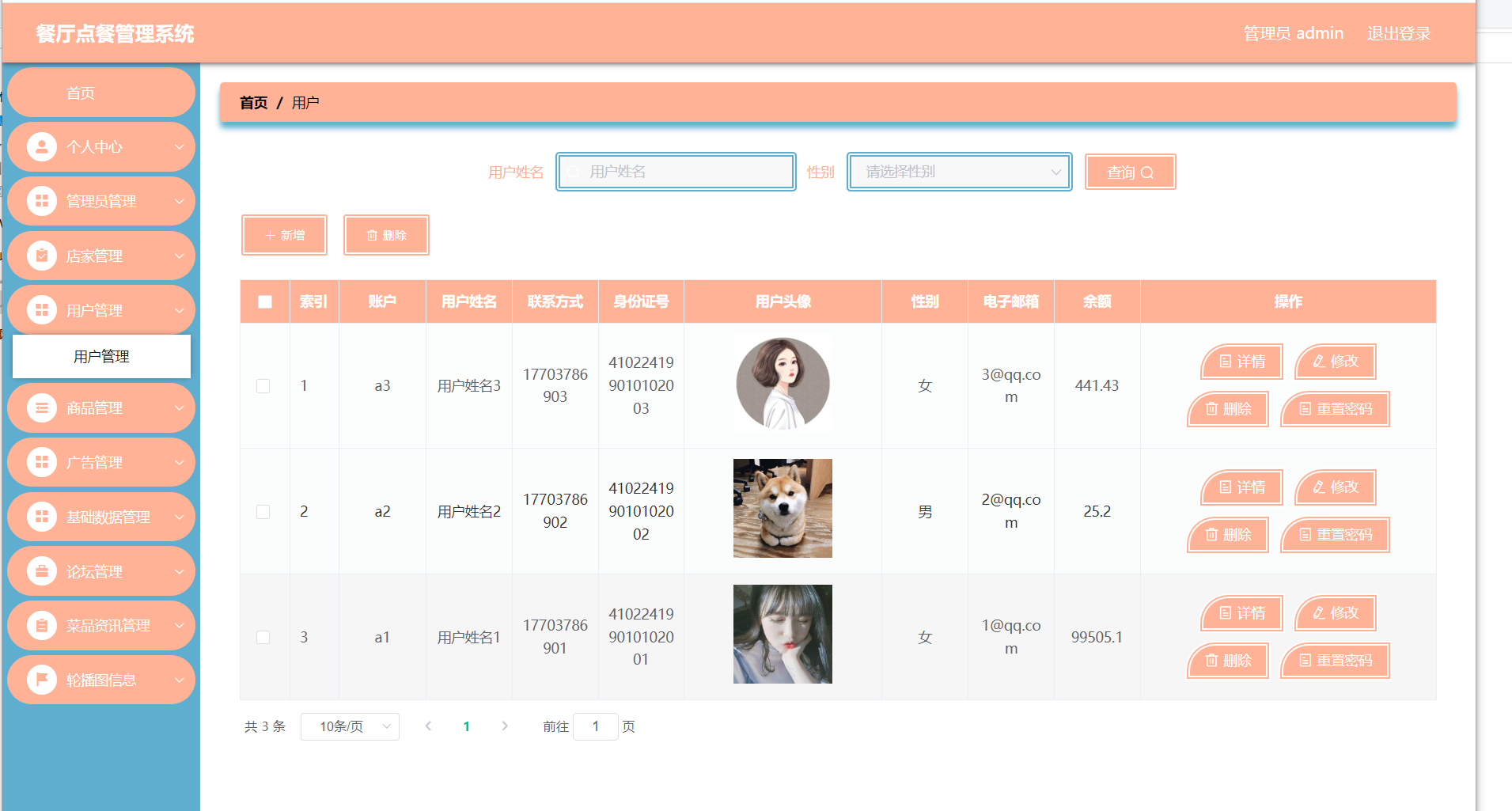This screenshot has width=1512, height=811.
Task: Click the magnifier icon in the 查询 button
Action: tap(1150, 172)
